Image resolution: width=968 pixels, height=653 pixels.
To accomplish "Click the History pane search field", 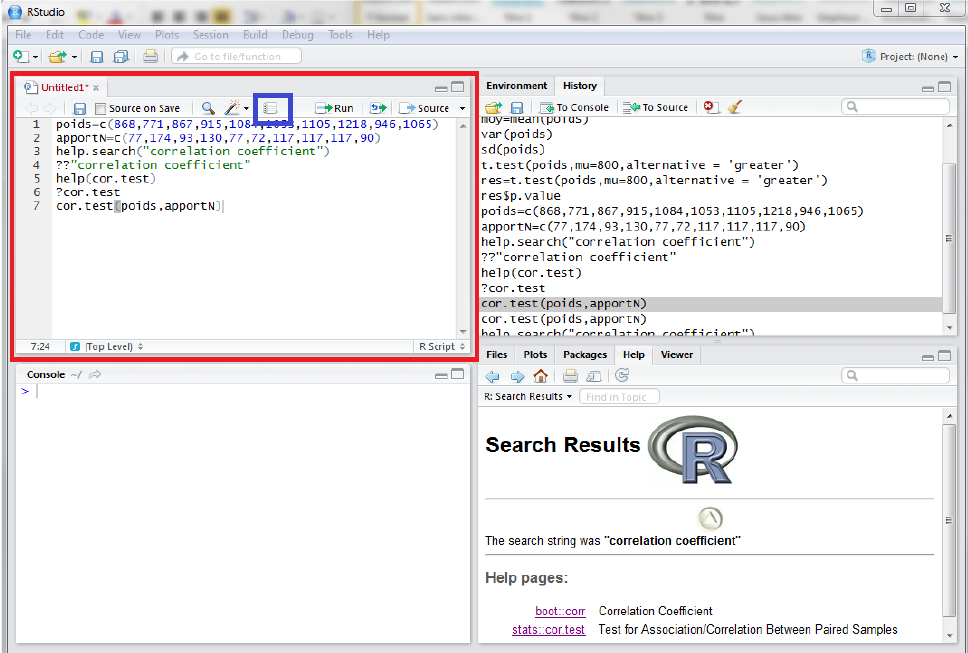I will pos(895,107).
